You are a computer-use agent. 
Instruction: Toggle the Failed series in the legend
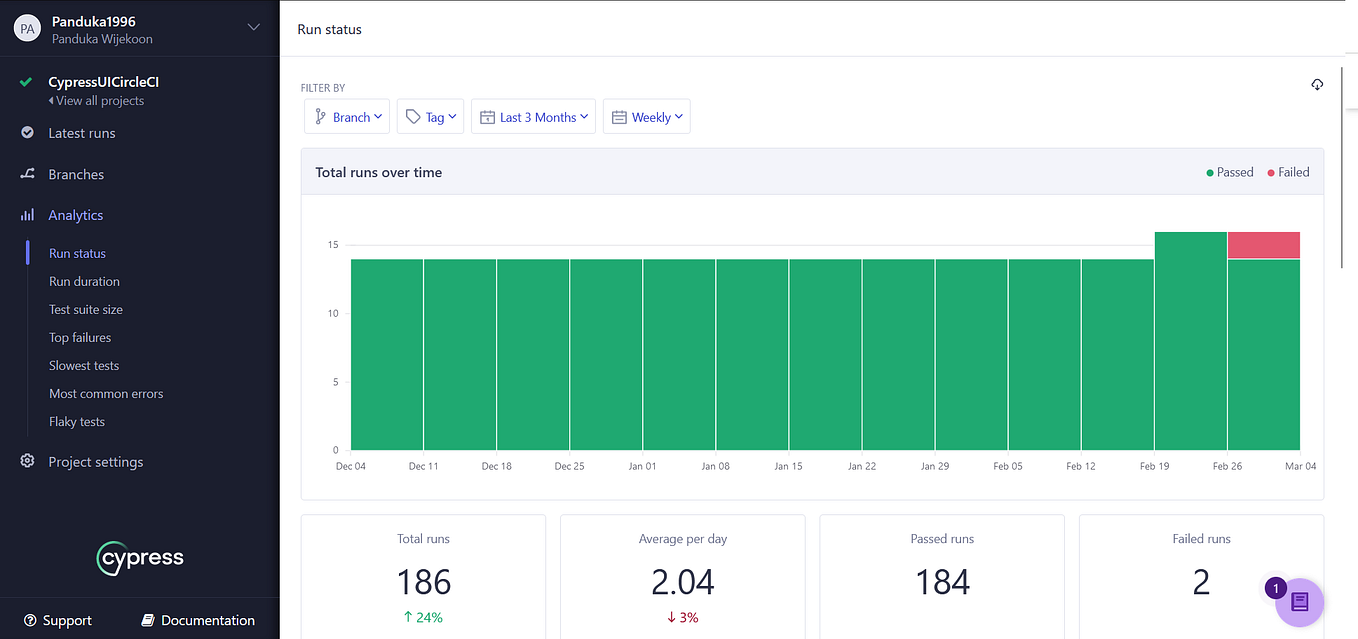click(1288, 172)
